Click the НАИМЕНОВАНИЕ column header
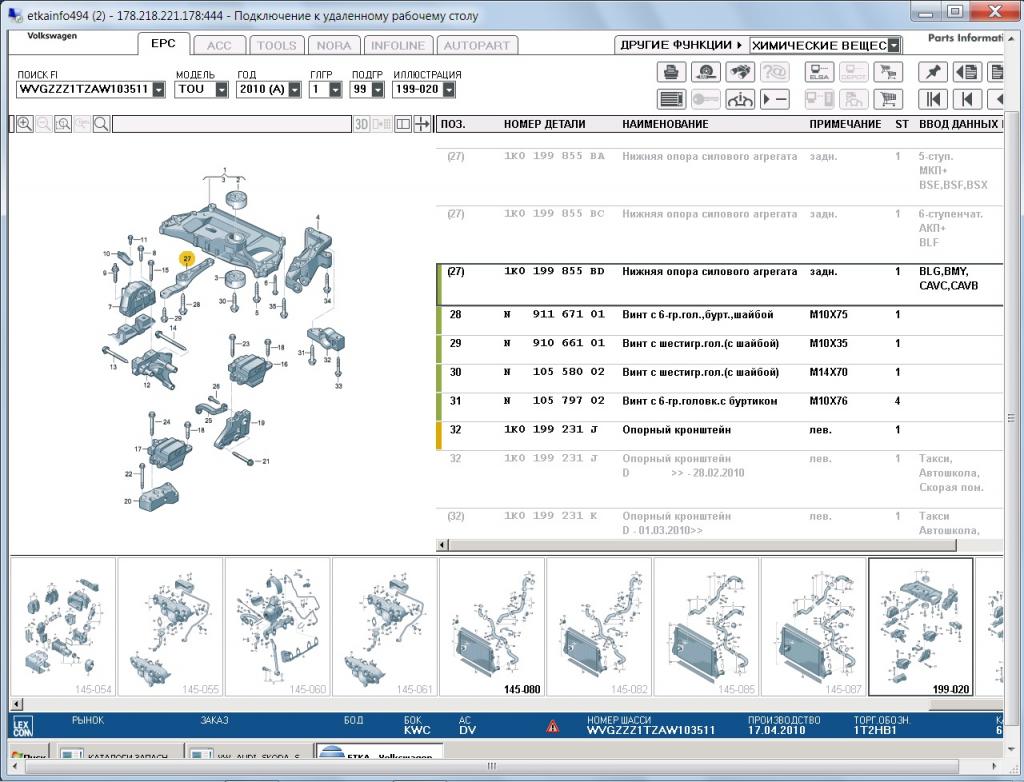Image resolution: width=1024 pixels, height=782 pixels. (665, 124)
